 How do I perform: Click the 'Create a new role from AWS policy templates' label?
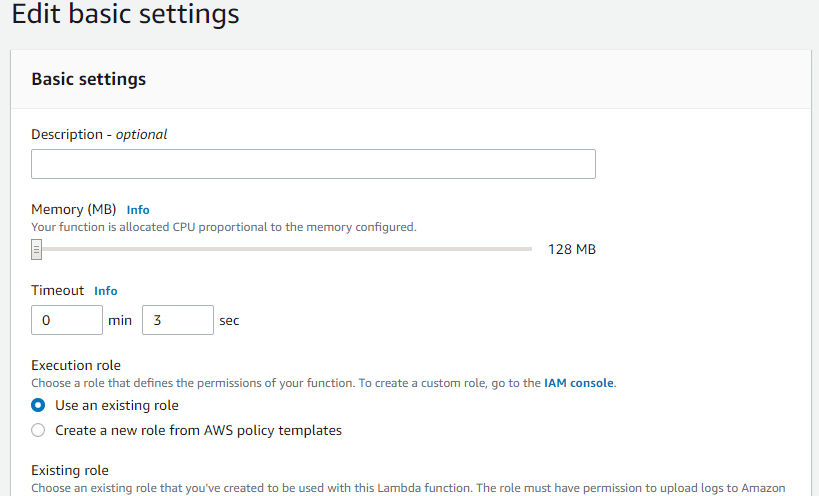[198, 431]
